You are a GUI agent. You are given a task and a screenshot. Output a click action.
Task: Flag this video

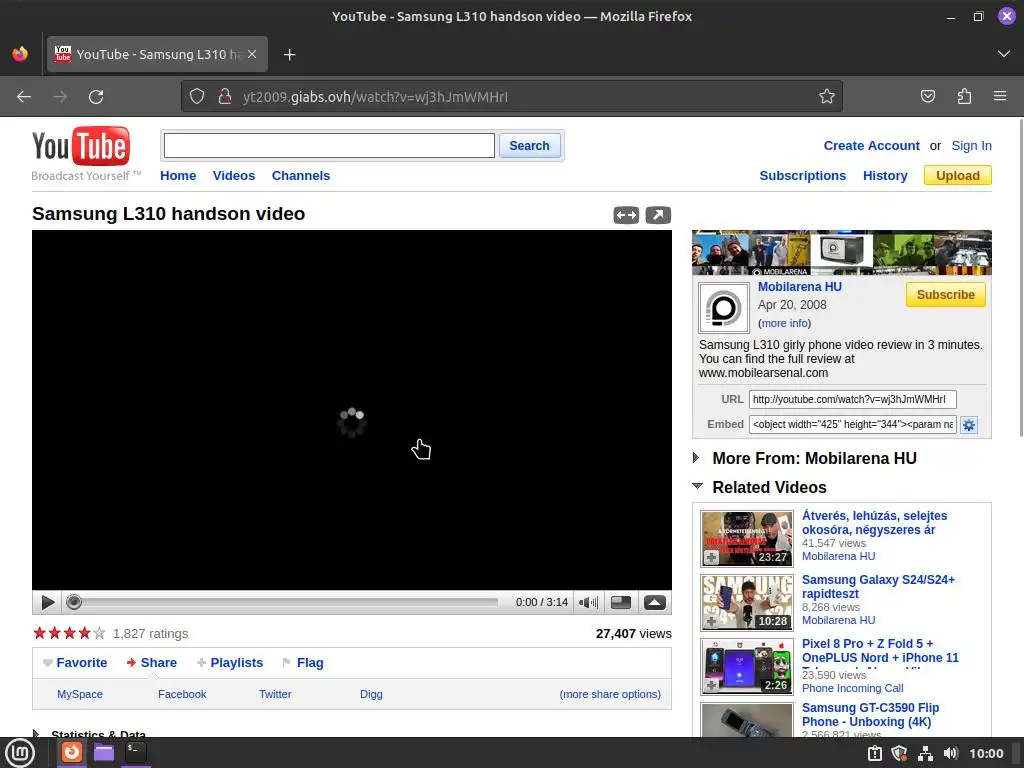tap(310, 663)
